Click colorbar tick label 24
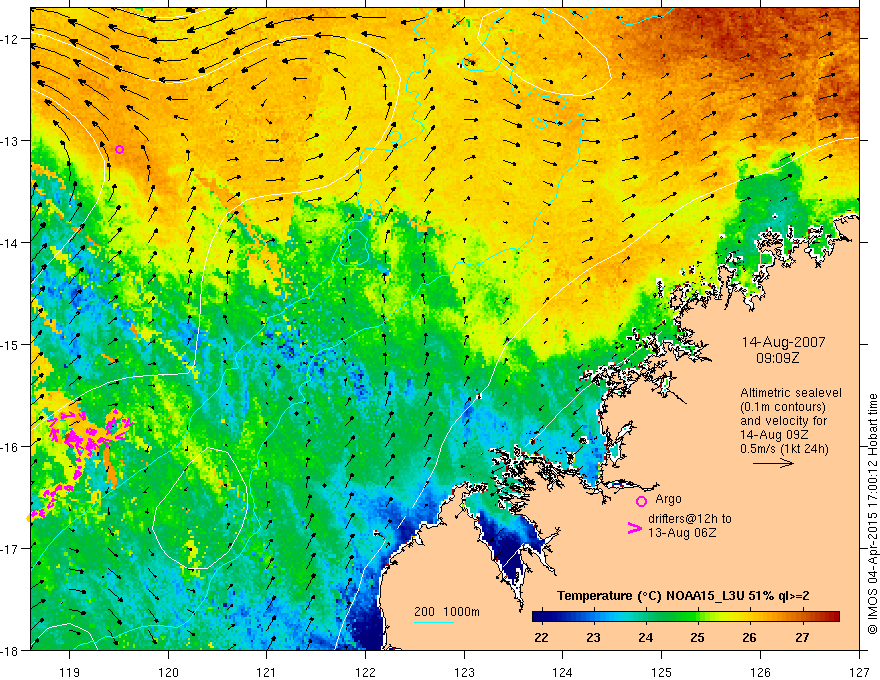The image size is (880, 680). [645, 637]
